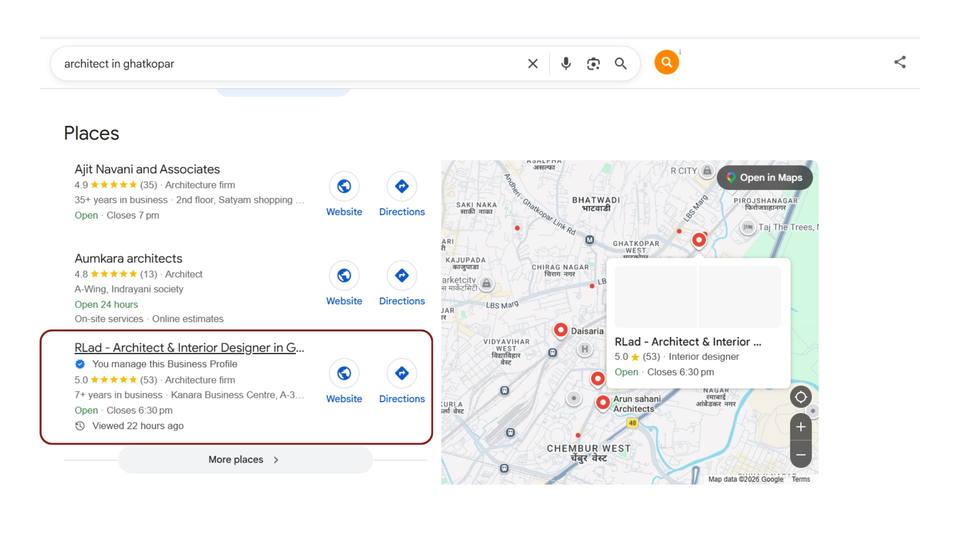This screenshot has width=960, height=540.
Task: Get Directions icon for Ajit Navani and Associates
Action: pos(402,186)
